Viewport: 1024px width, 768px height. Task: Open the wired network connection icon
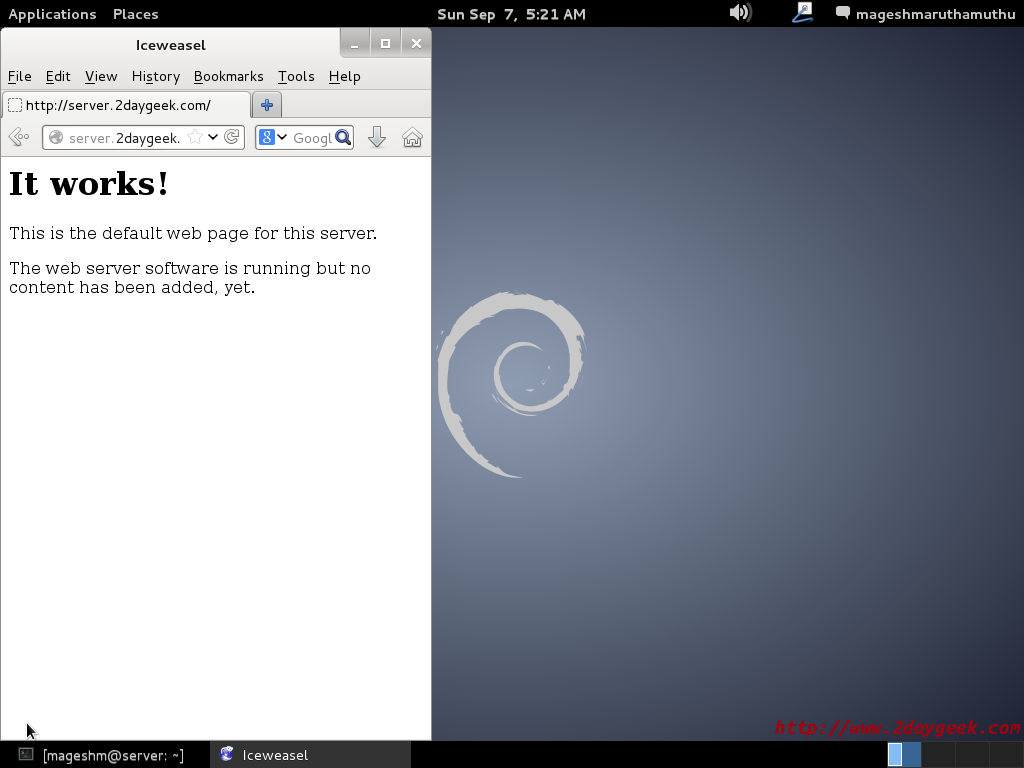click(x=803, y=13)
